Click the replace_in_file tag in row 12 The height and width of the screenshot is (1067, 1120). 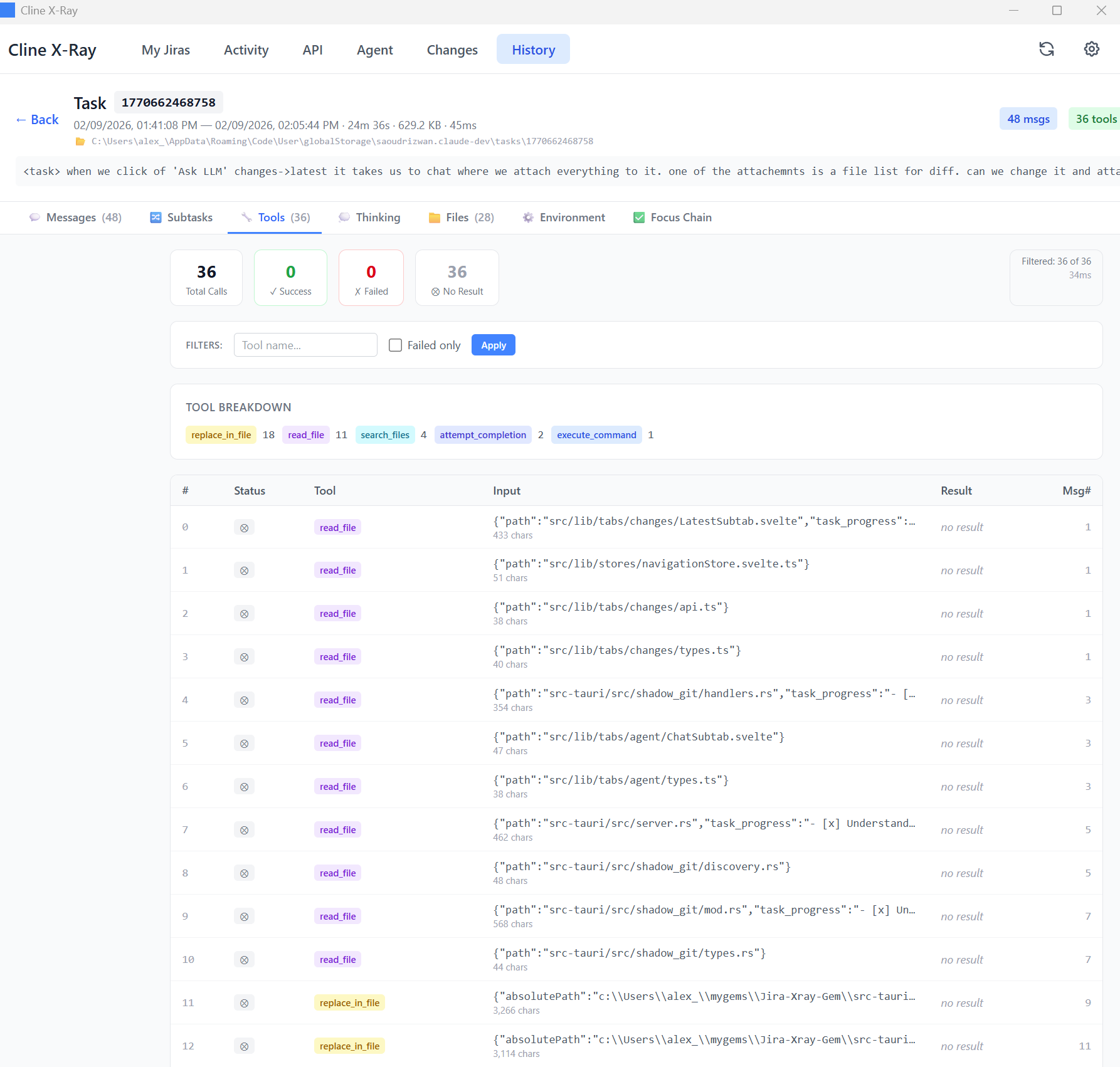click(349, 1046)
